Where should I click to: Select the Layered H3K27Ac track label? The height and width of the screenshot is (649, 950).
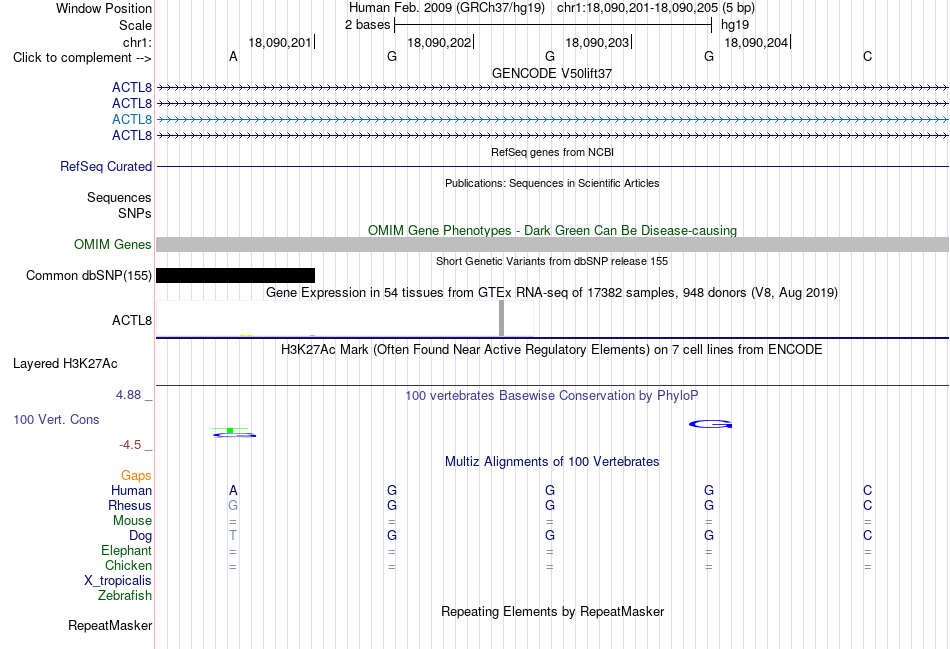click(x=65, y=364)
